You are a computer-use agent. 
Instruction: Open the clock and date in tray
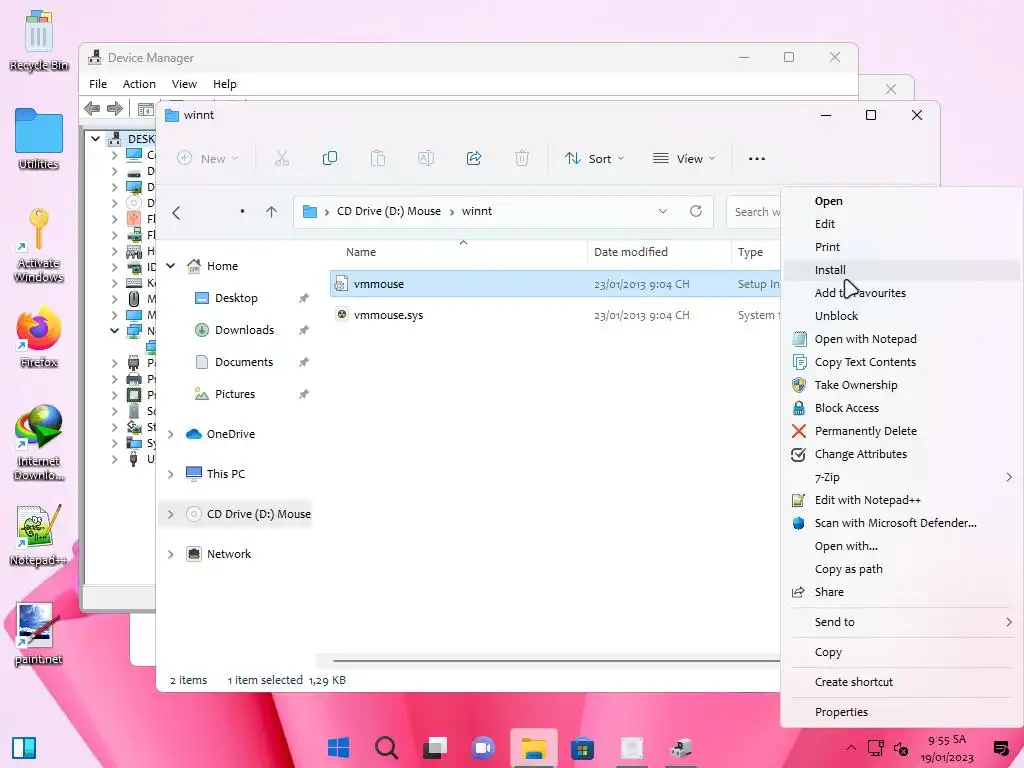[947, 748]
